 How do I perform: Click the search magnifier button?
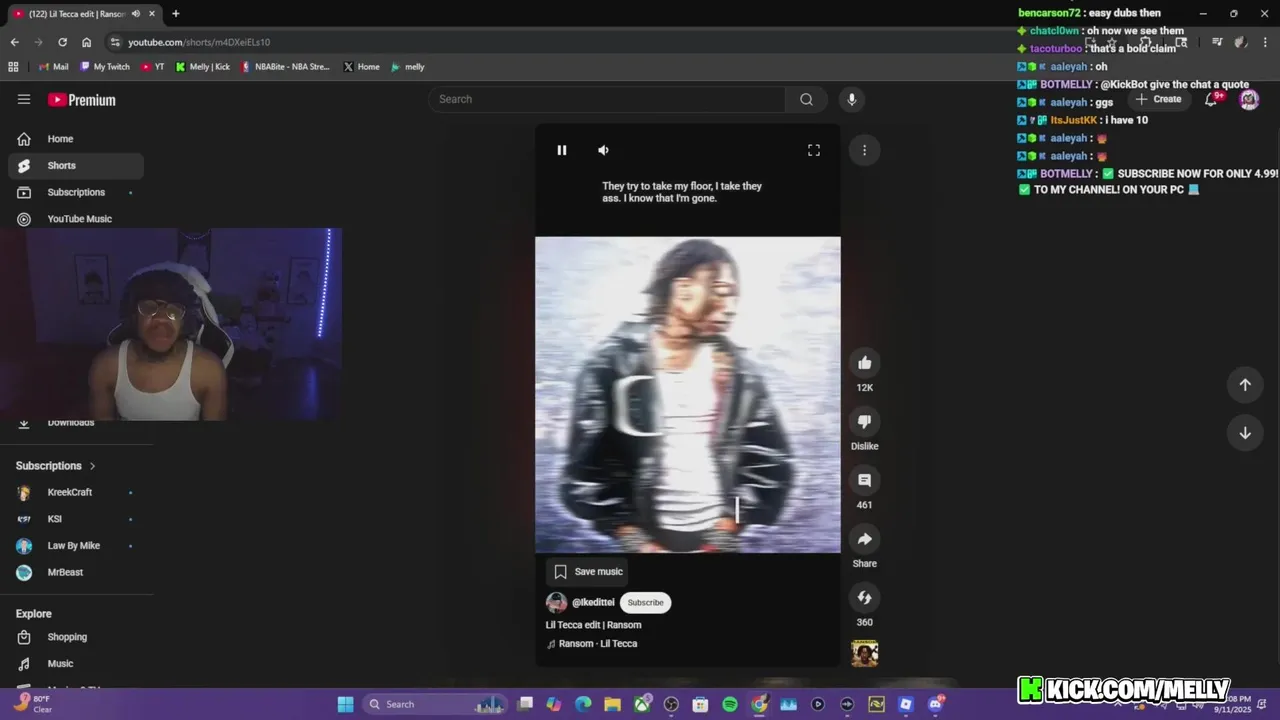pos(806,99)
